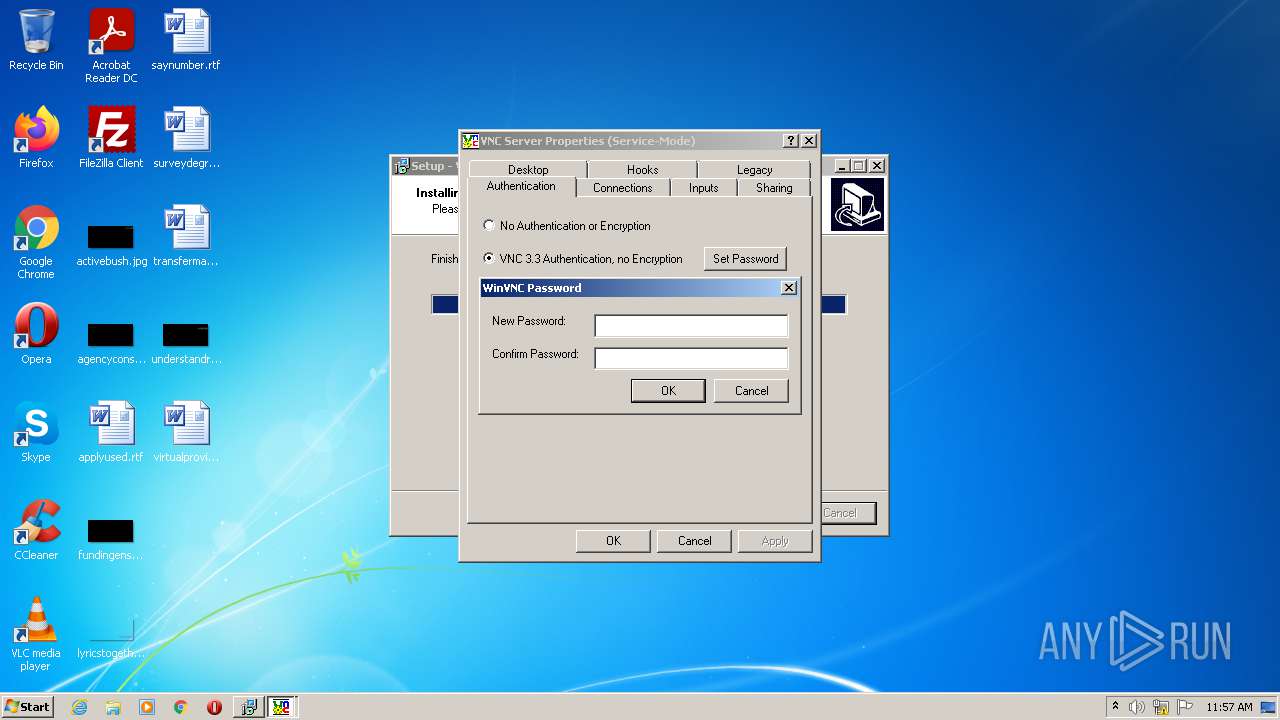Select the virtualprovi... document icon
This screenshot has width=1280, height=720.
(186, 432)
